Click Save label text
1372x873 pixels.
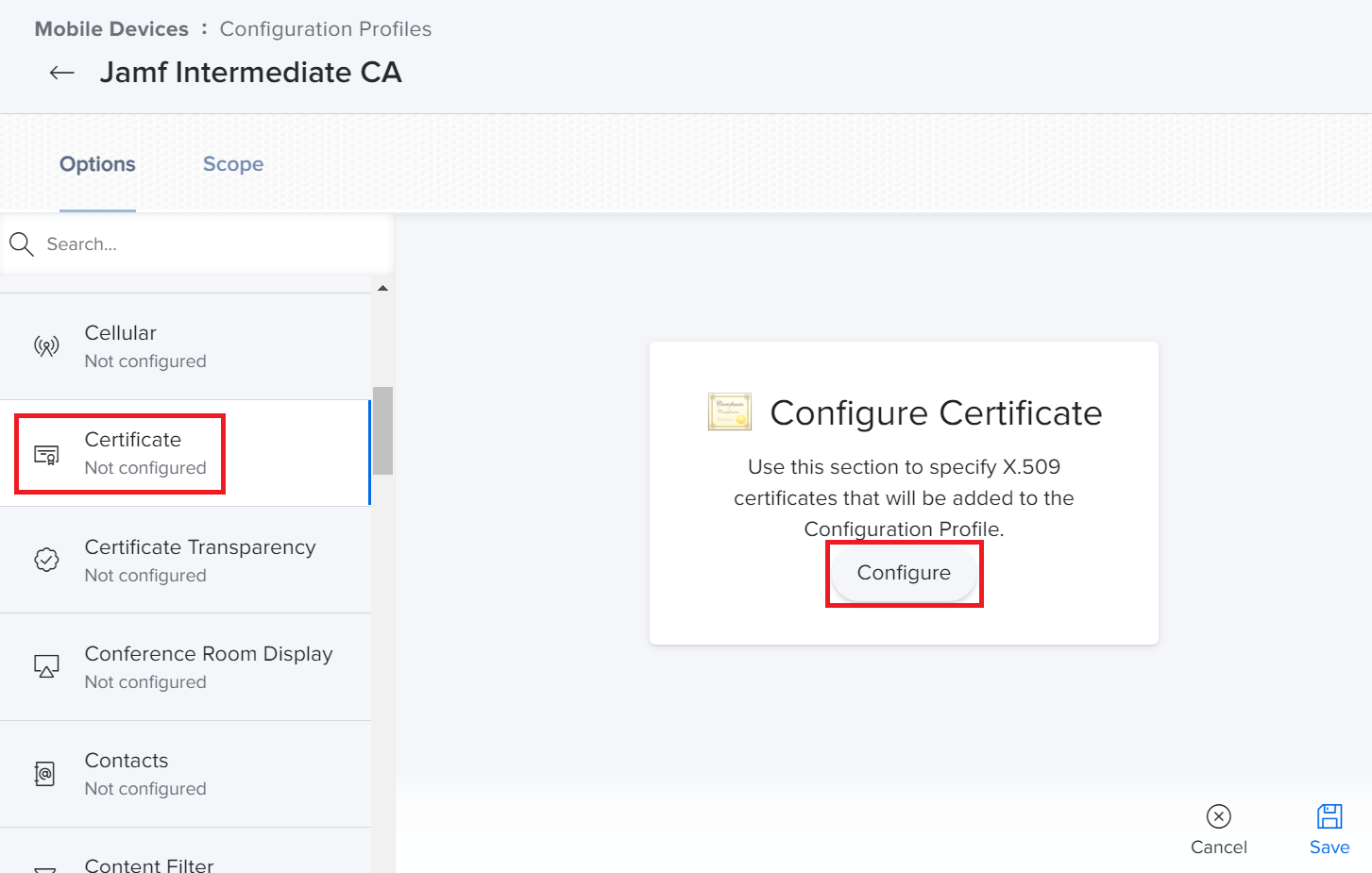pos(1330,848)
